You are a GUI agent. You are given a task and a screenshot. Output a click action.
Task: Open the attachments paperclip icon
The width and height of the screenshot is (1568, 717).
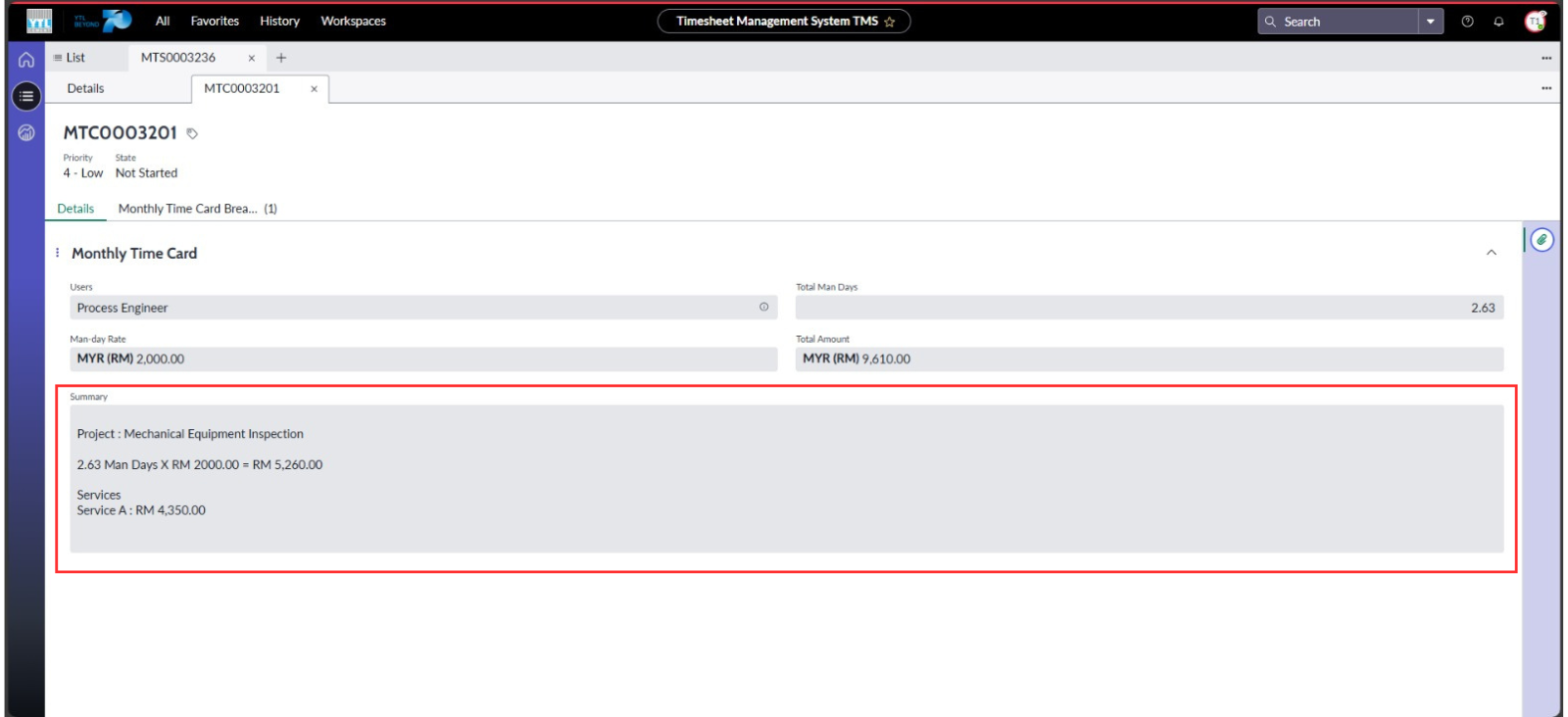pyautogui.click(x=1542, y=240)
